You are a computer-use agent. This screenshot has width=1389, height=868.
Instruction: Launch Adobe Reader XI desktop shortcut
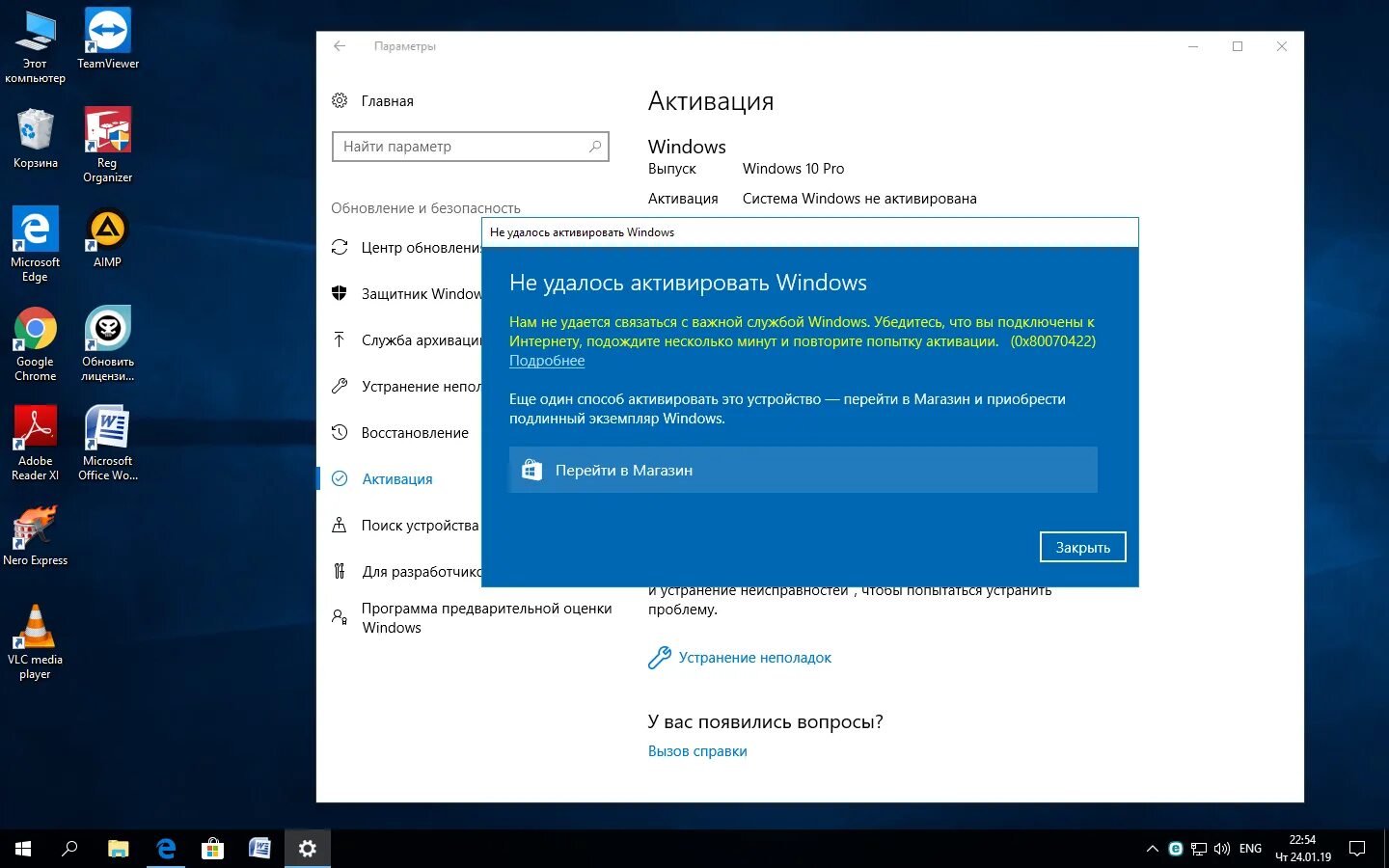[x=35, y=443]
